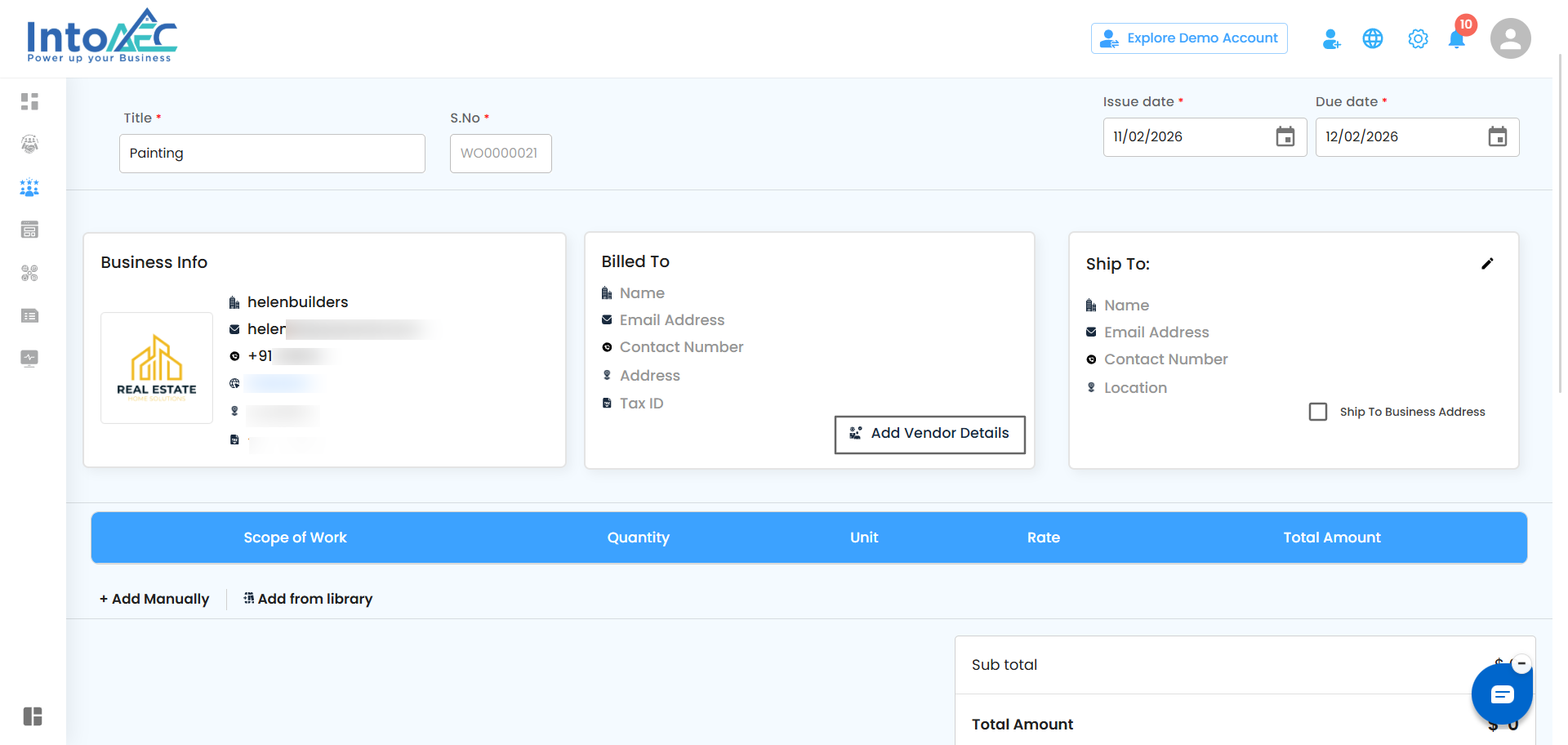Click the Billed To Email Address placeholder
The image size is (1568, 745).
tap(672, 320)
